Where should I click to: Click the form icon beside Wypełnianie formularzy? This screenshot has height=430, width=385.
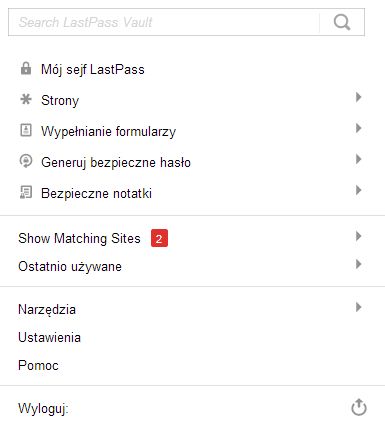click(26, 130)
